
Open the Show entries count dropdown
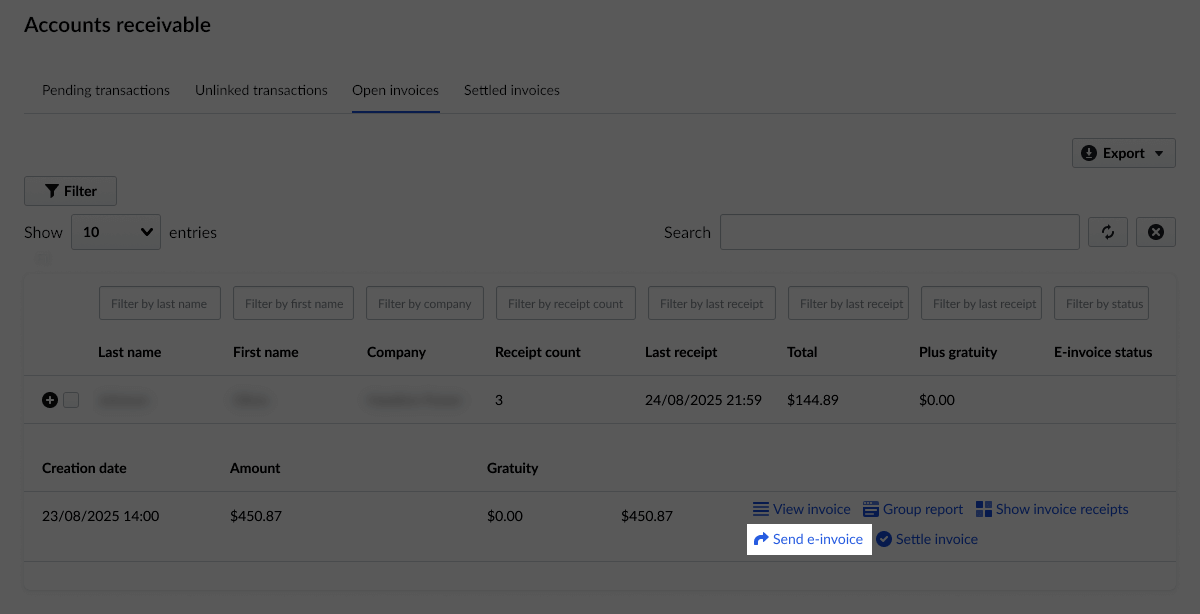click(115, 231)
